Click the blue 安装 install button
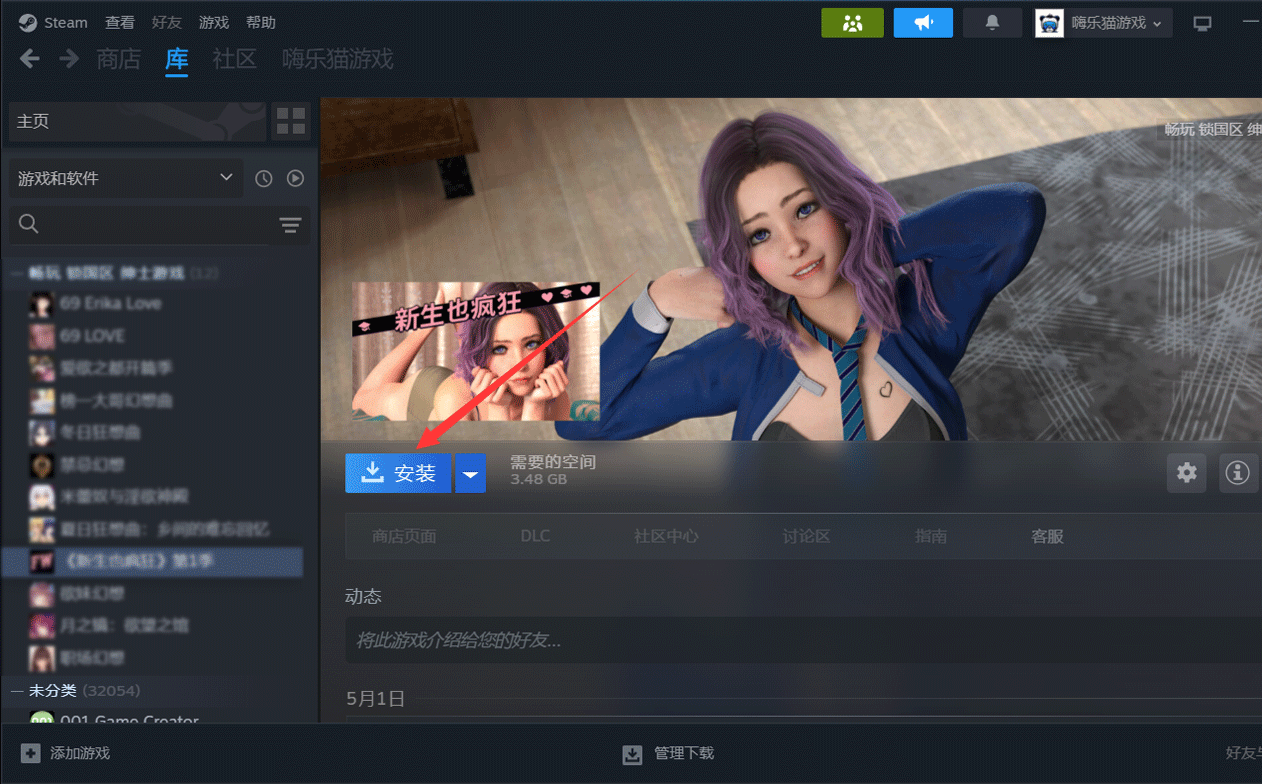 [398, 473]
